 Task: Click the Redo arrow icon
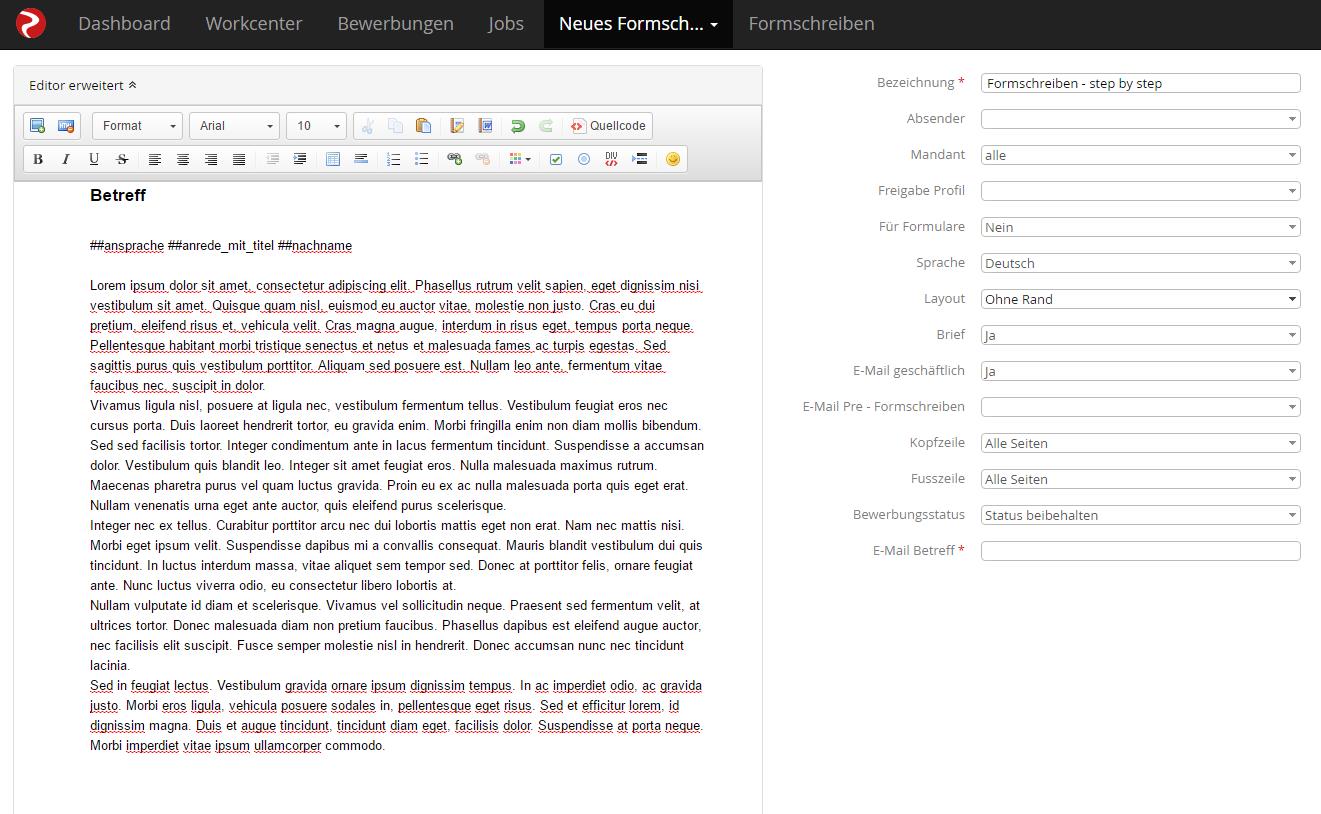point(546,126)
